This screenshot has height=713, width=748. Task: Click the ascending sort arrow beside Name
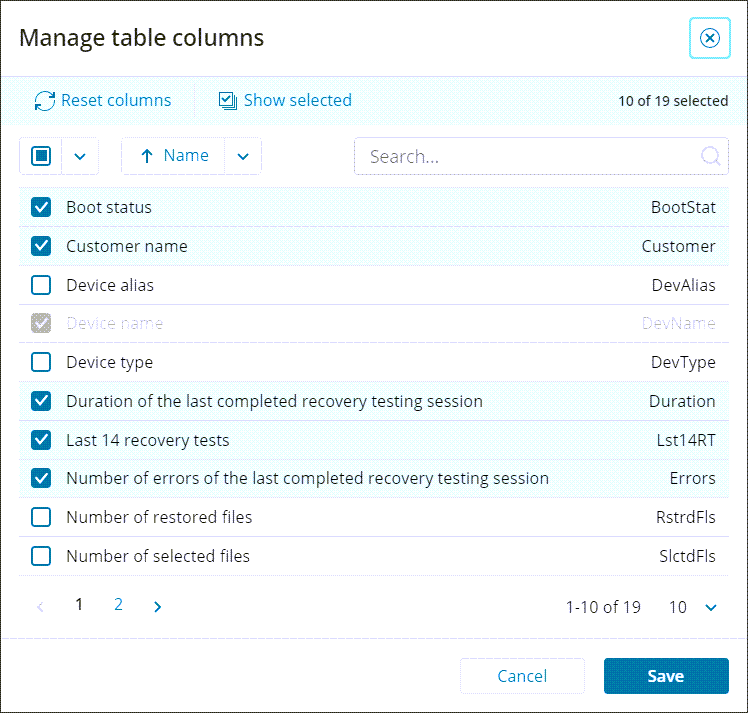coord(147,156)
